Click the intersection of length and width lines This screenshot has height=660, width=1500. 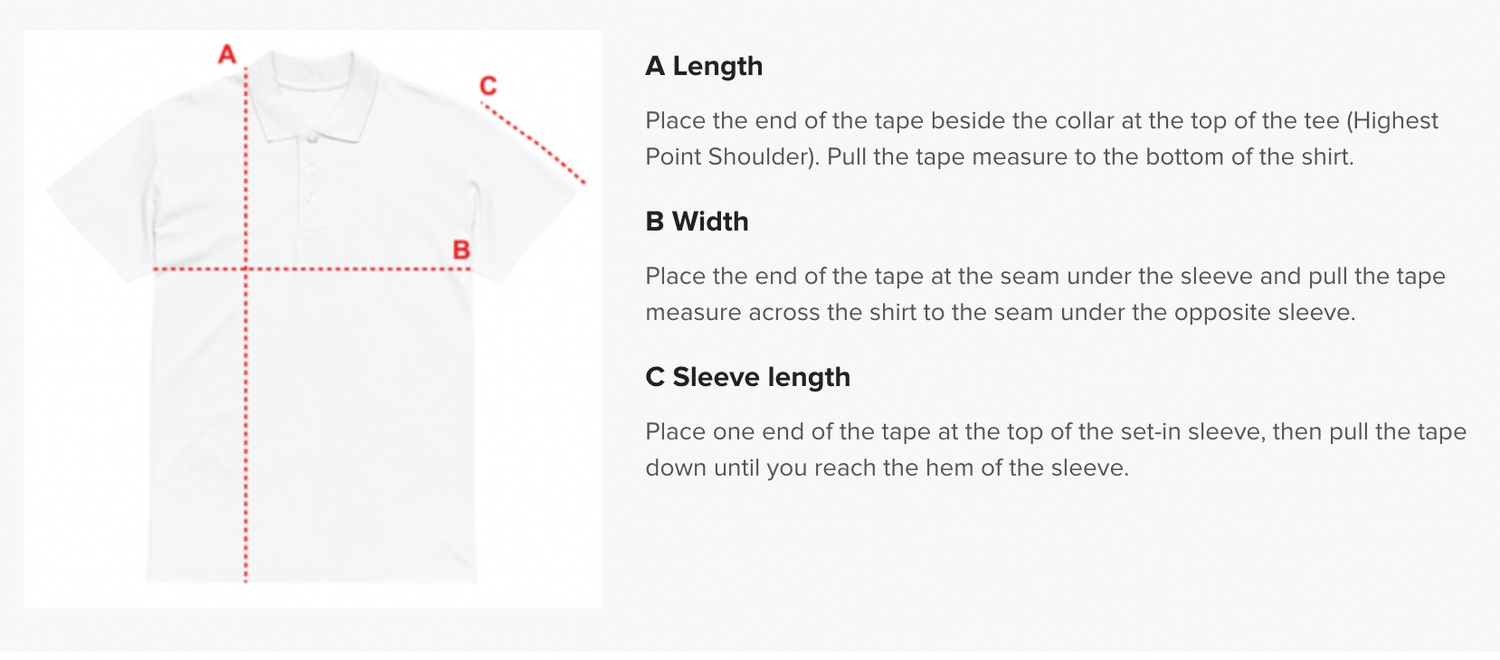pos(246,269)
